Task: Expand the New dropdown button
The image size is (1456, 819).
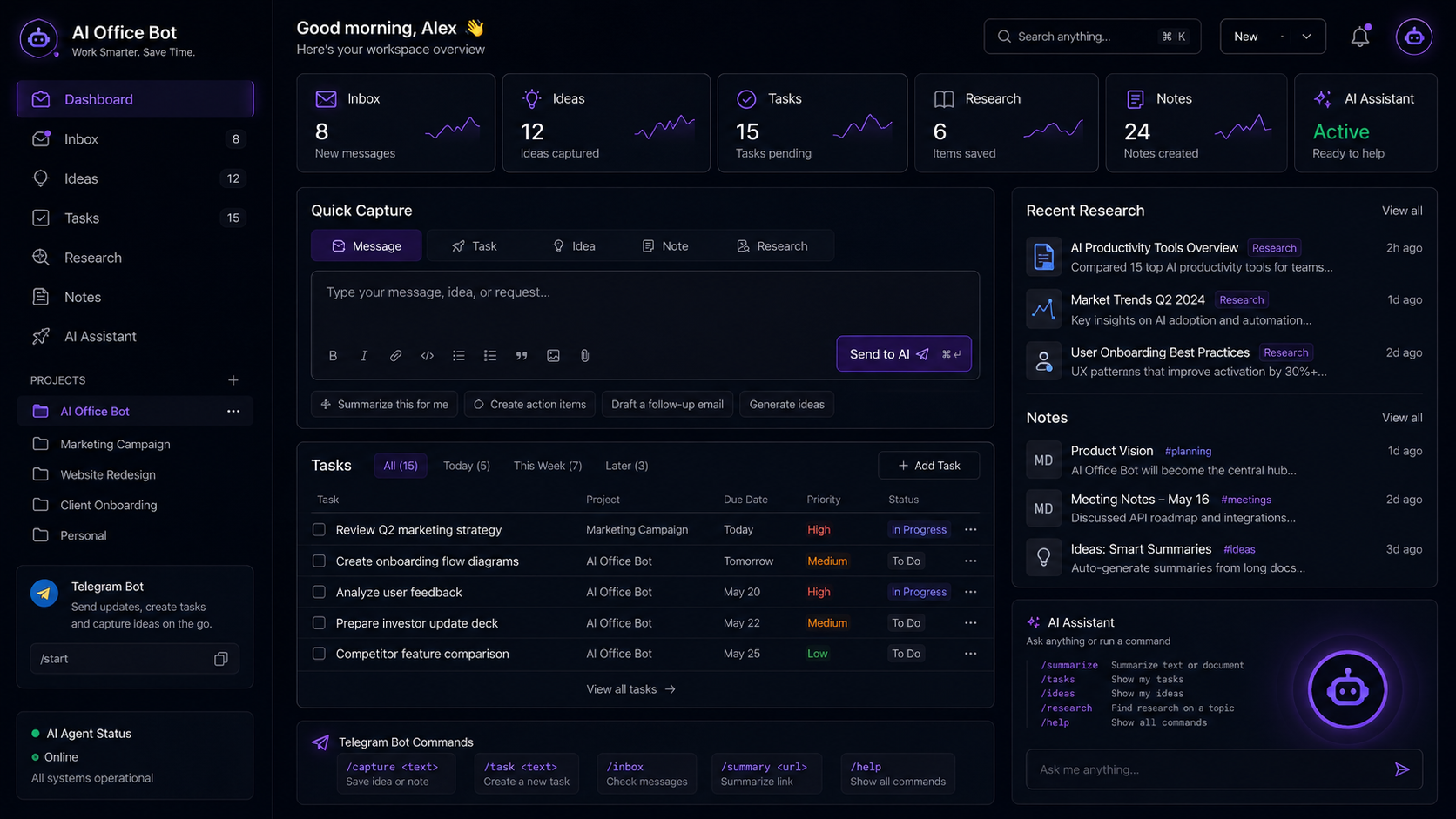Action: coord(1272,37)
